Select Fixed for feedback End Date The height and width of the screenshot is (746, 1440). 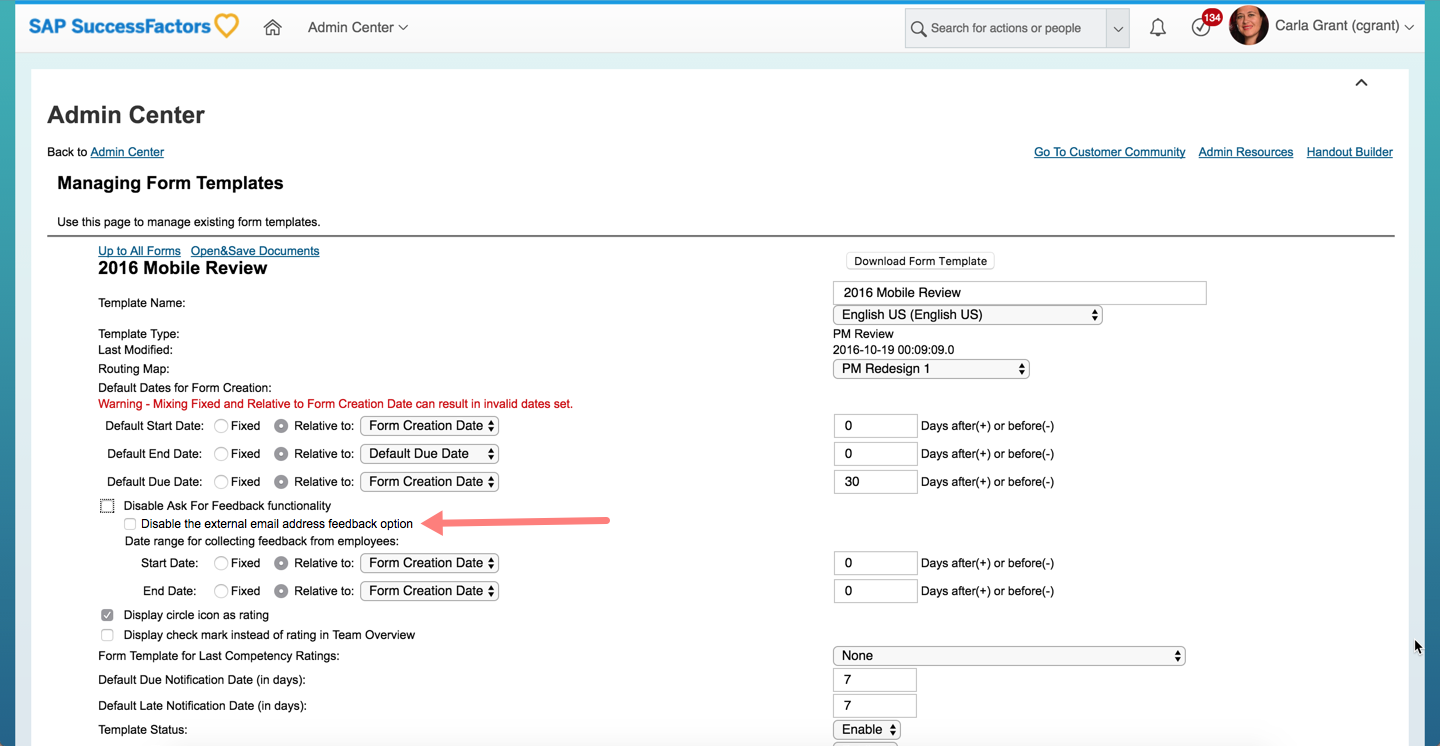221,591
